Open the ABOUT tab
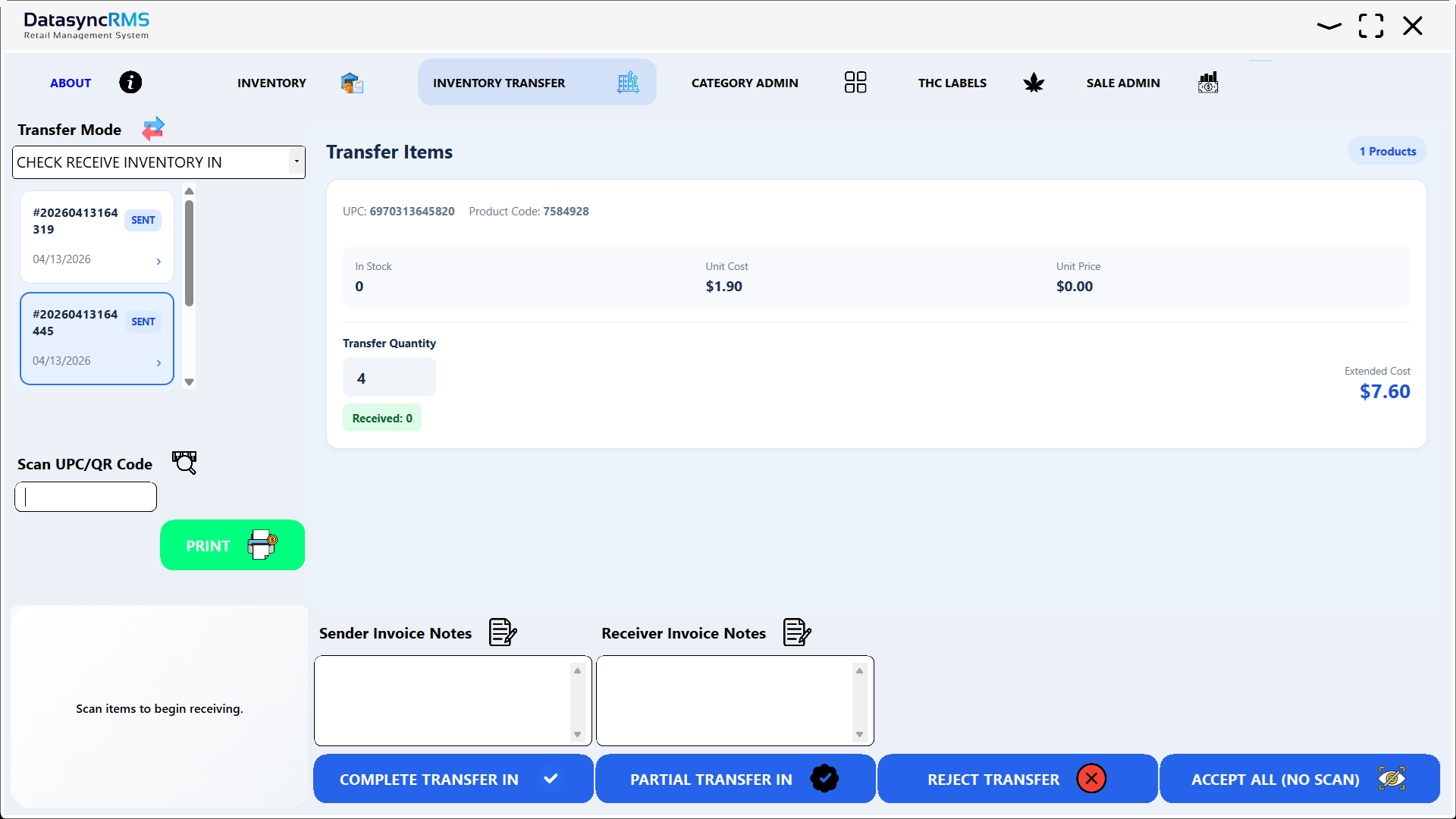Viewport: 1456px width, 819px height. tap(71, 83)
